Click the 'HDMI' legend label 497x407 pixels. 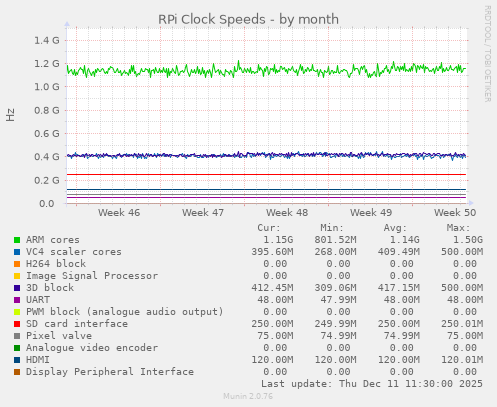pos(38,360)
